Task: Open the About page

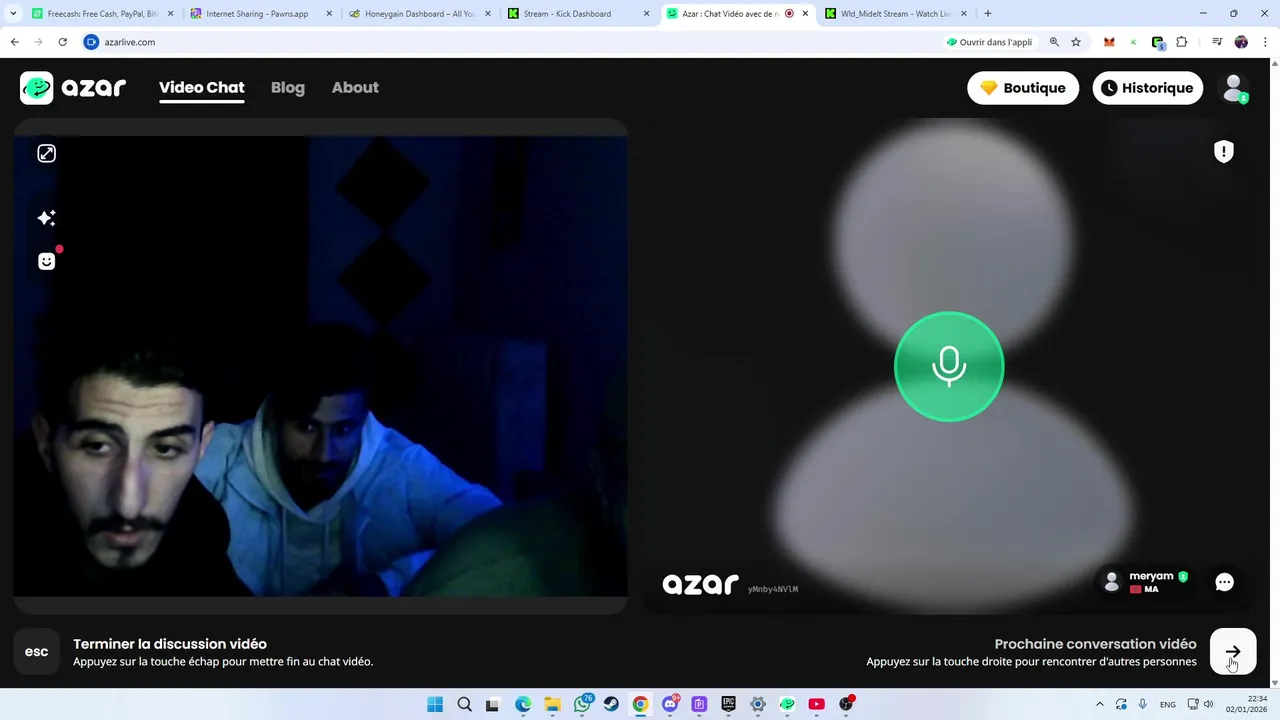Action: point(355,87)
